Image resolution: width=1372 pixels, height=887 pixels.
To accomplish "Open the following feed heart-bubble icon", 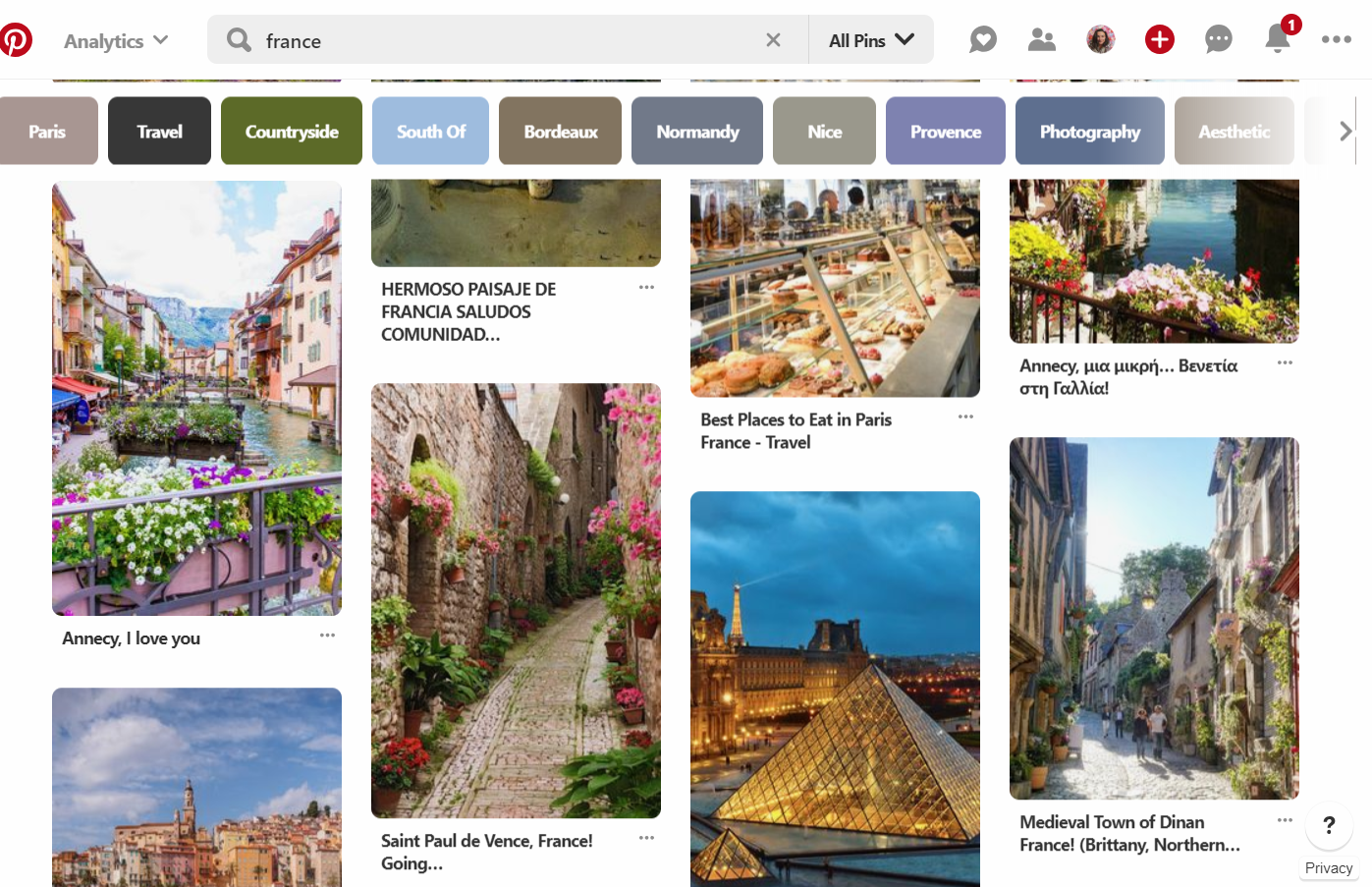I will tap(983, 39).
